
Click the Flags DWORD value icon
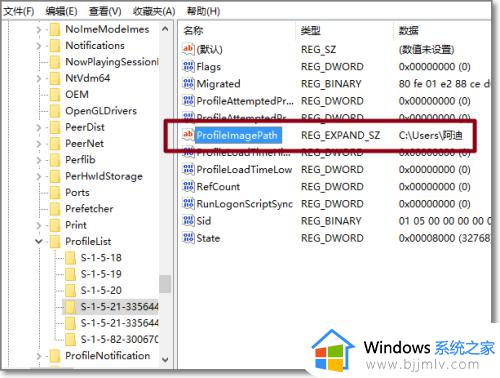click(x=188, y=66)
